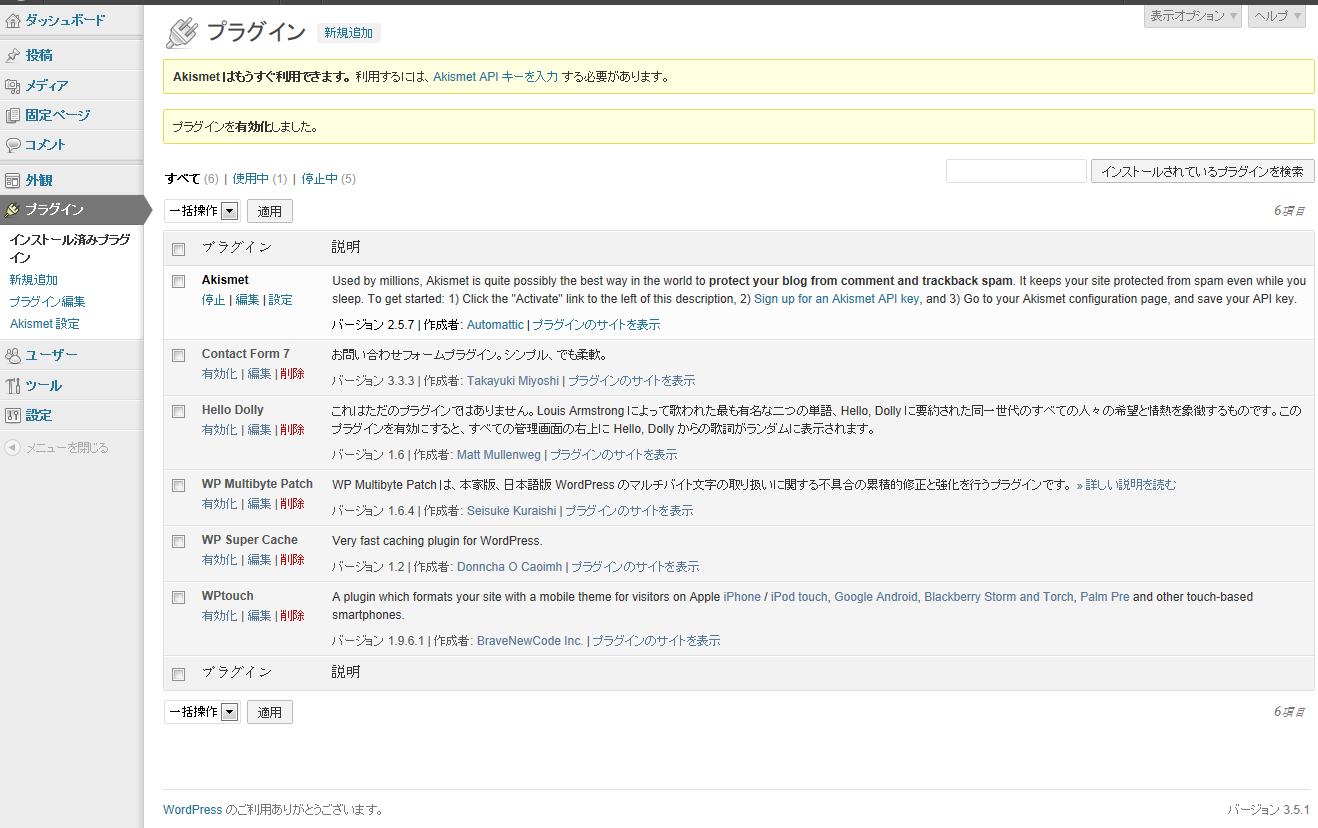This screenshot has width=1318, height=828.
Task: Open the Akismet 設定 submenu item
Action: (x=44, y=324)
